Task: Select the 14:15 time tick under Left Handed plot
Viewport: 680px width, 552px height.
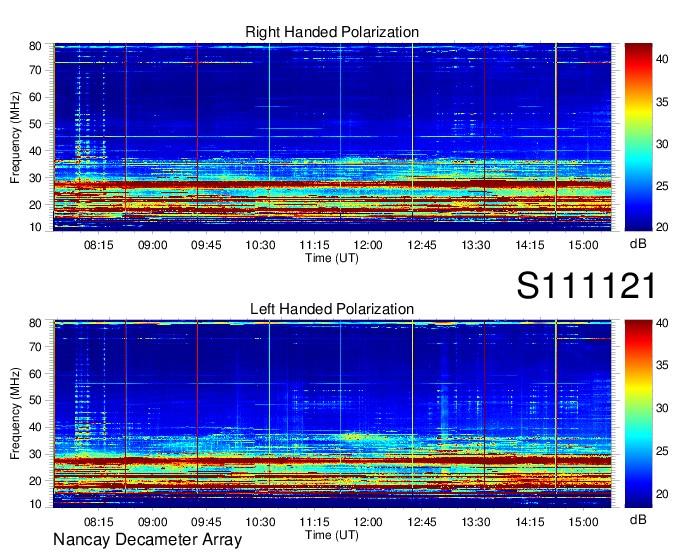Action: (x=530, y=522)
